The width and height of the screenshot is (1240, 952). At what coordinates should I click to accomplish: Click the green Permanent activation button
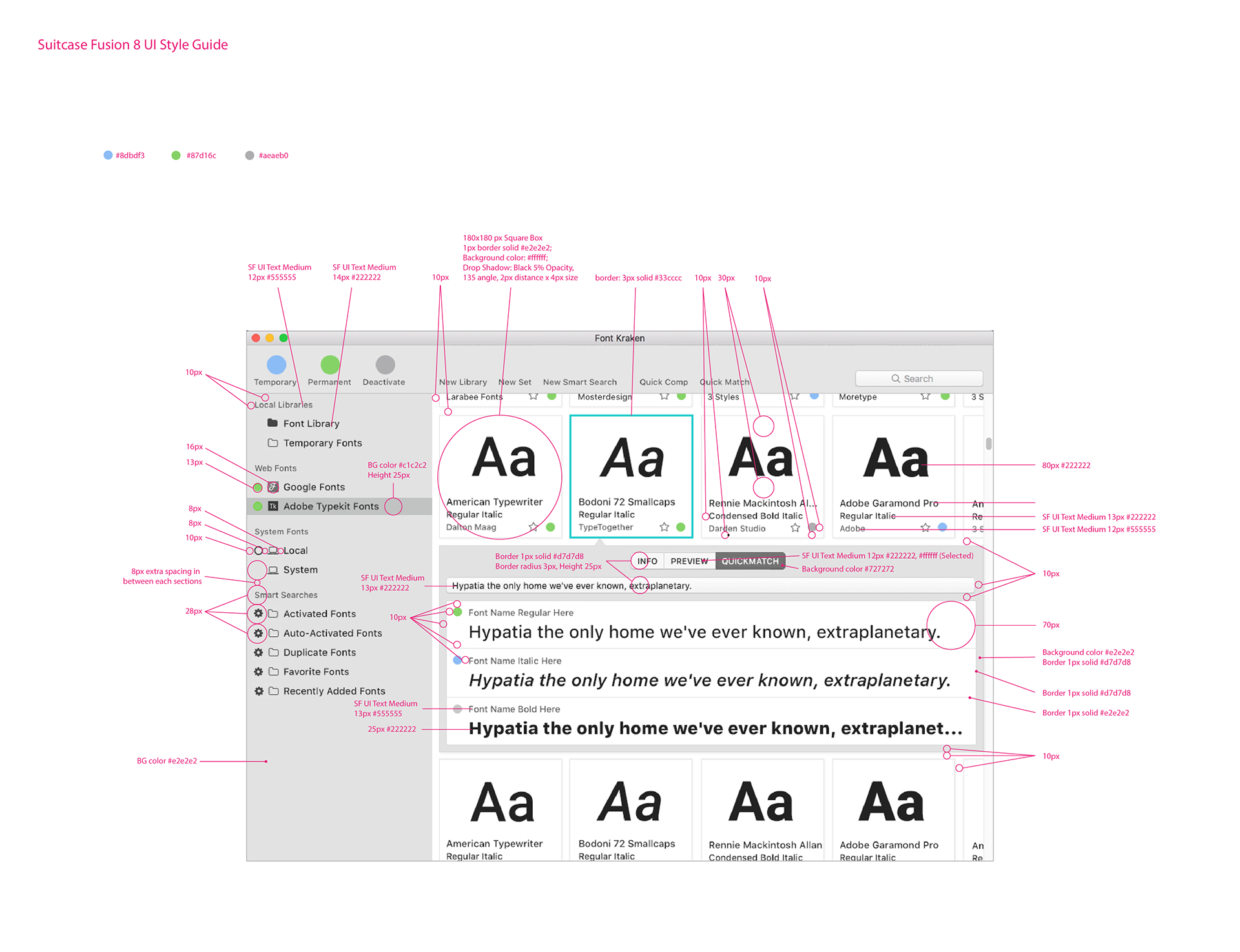pos(330,365)
